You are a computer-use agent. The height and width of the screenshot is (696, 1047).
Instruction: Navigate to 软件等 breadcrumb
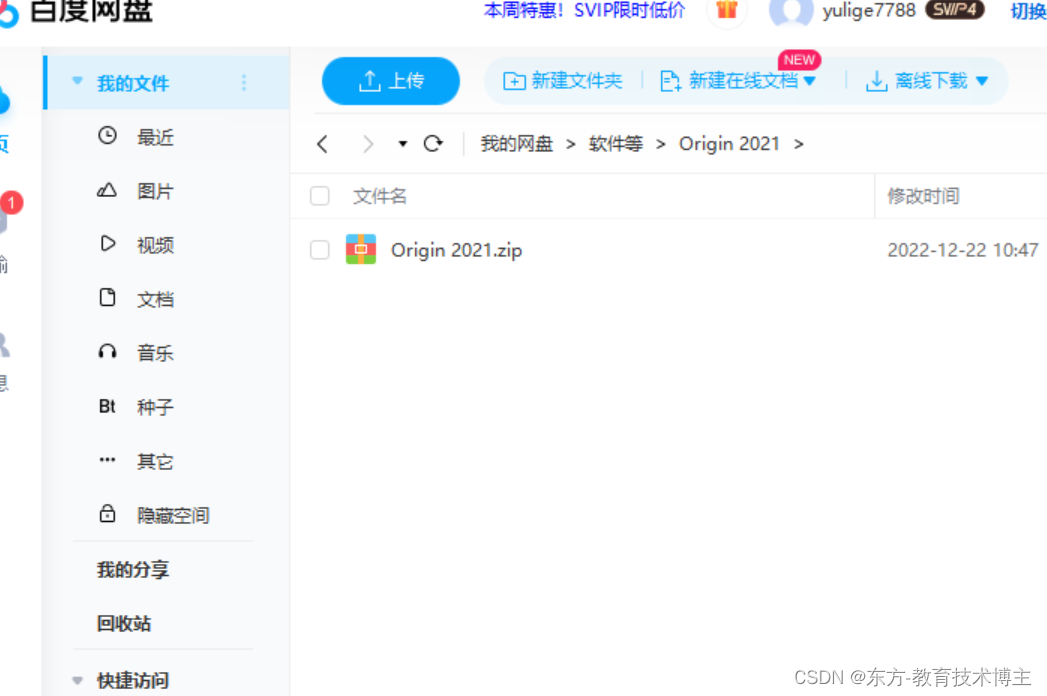click(x=616, y=144)
